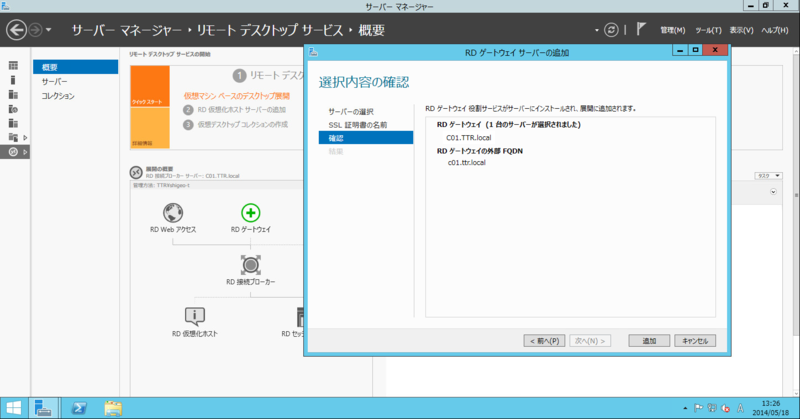This screenshot has width=800, height=419.
Task: Click the キャンセル button
Action: pyautogui.click(x=695, y=341)
